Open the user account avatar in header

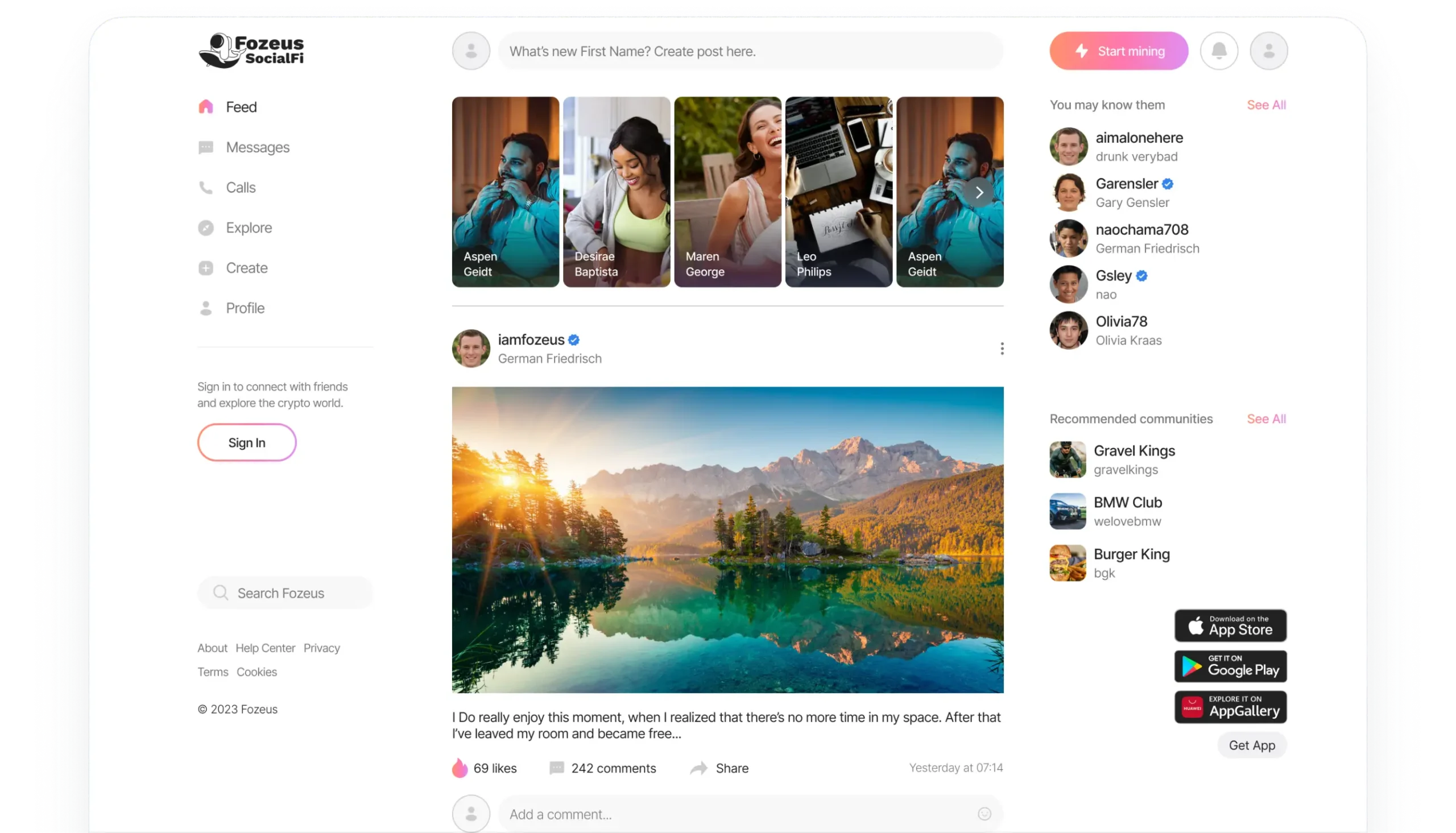click(x=1268, y=51)
